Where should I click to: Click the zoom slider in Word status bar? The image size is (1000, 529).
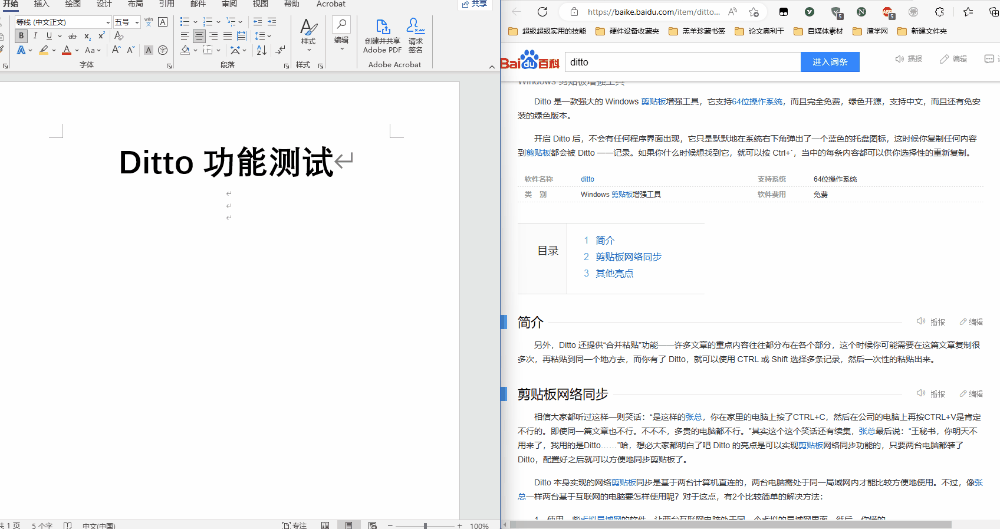[x=425, y=526]
